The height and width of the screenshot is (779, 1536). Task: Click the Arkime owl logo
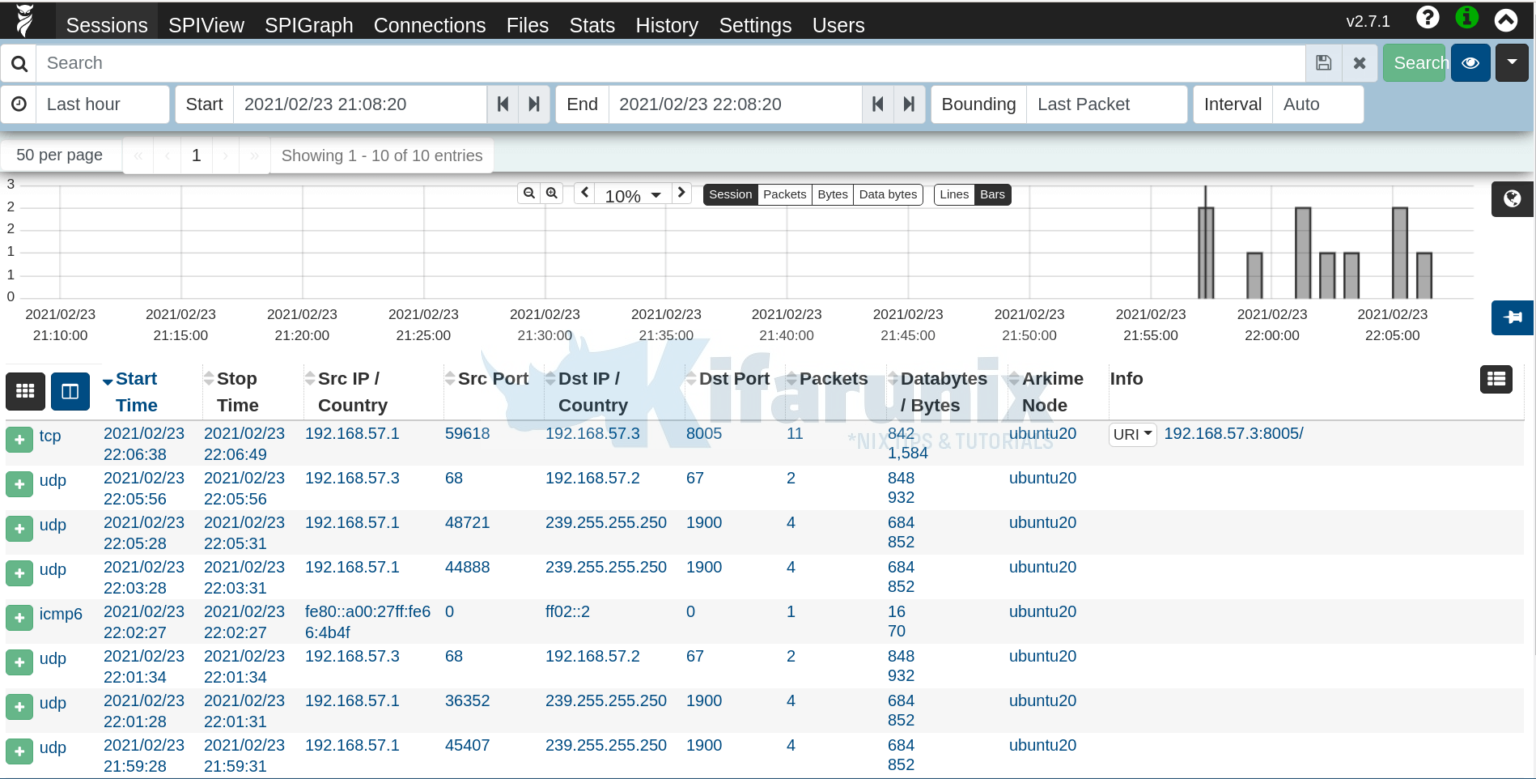click(26, 18)
